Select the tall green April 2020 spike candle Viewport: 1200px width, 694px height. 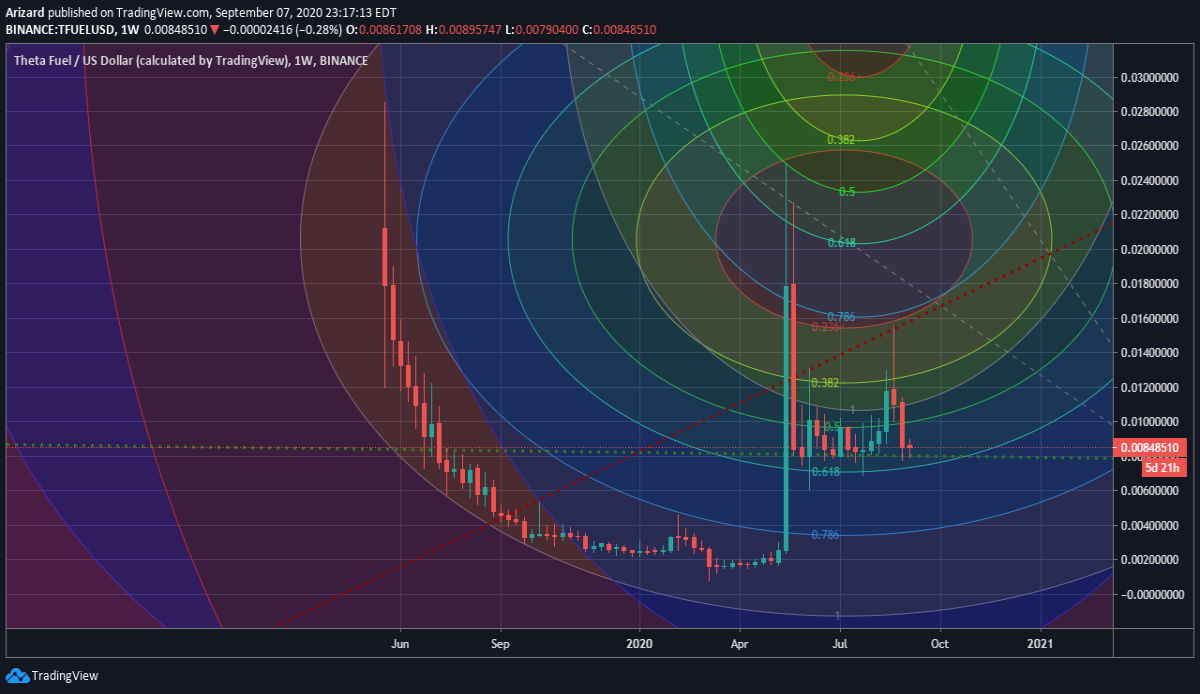click(786, 417)
